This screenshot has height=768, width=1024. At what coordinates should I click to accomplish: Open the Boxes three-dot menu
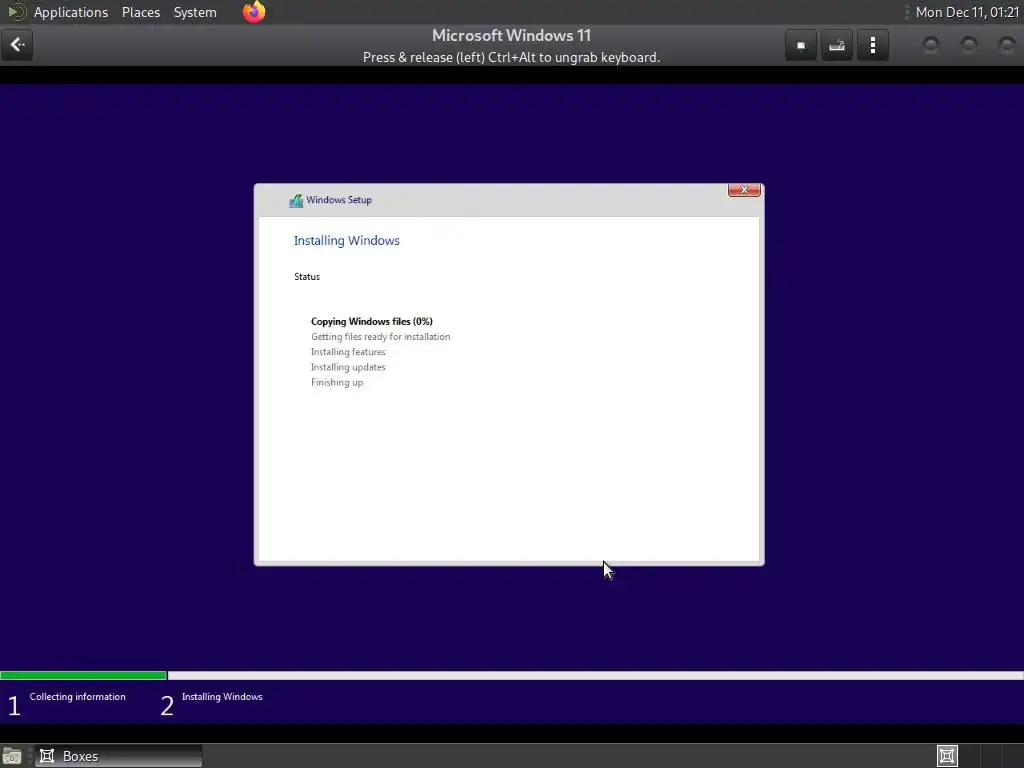coord(872,45)
